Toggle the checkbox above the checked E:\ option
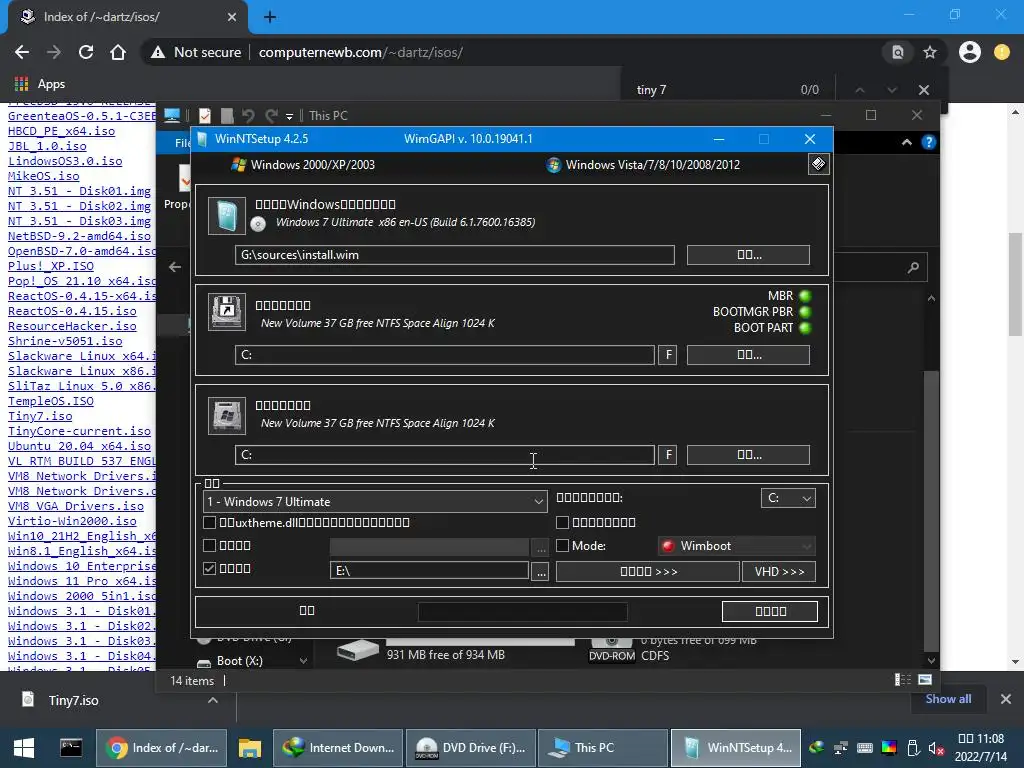1024x768 pixels. pyautogui.click(x=210, y=545)
